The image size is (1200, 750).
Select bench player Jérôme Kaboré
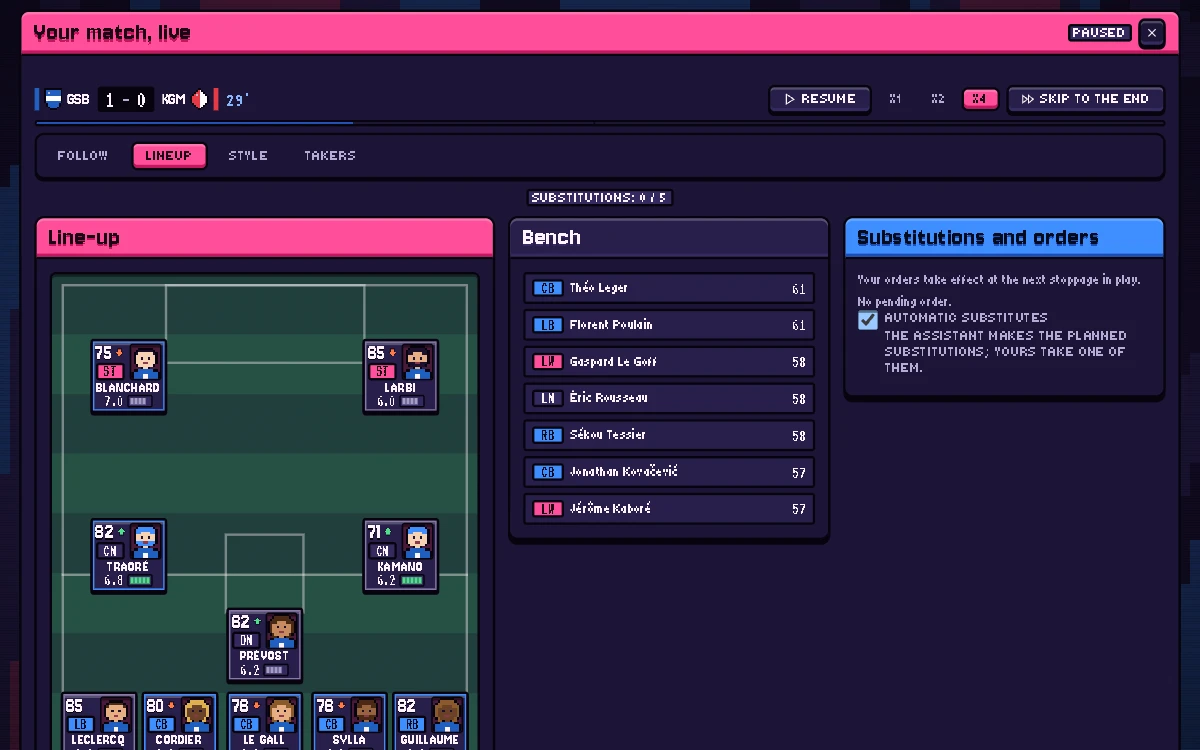669,509
